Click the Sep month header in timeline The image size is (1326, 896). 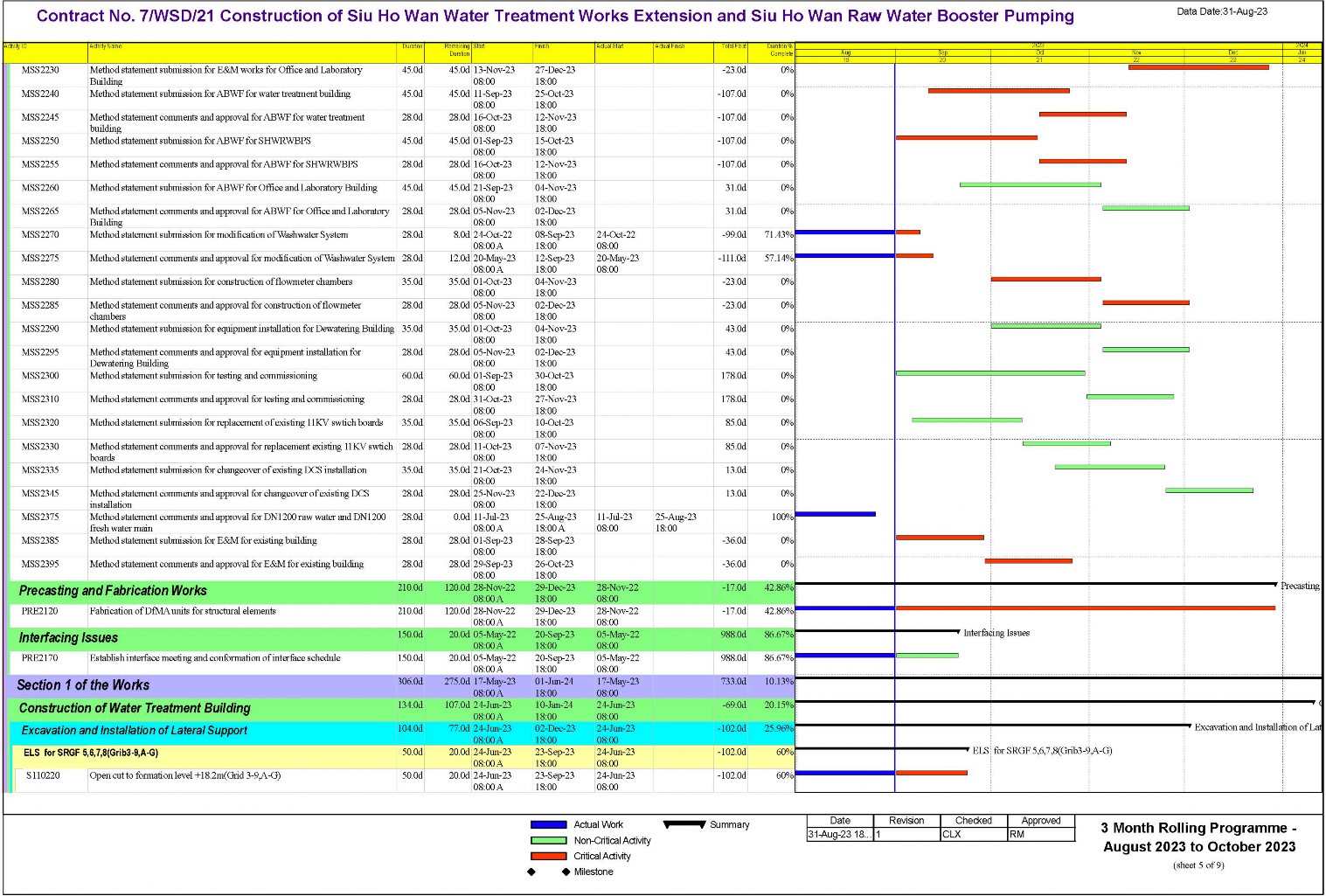pos(942,52)
